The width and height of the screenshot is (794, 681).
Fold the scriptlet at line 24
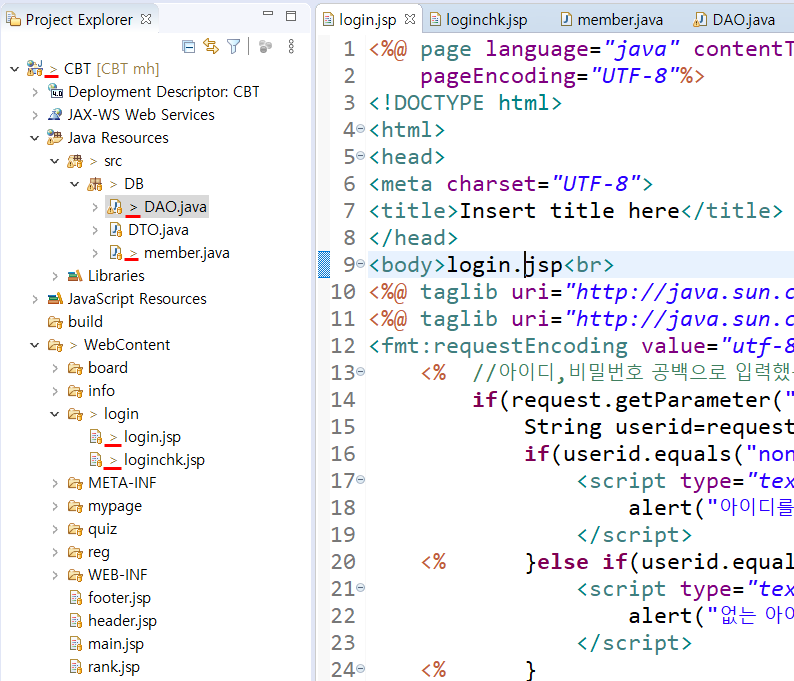tap(361, 668)
